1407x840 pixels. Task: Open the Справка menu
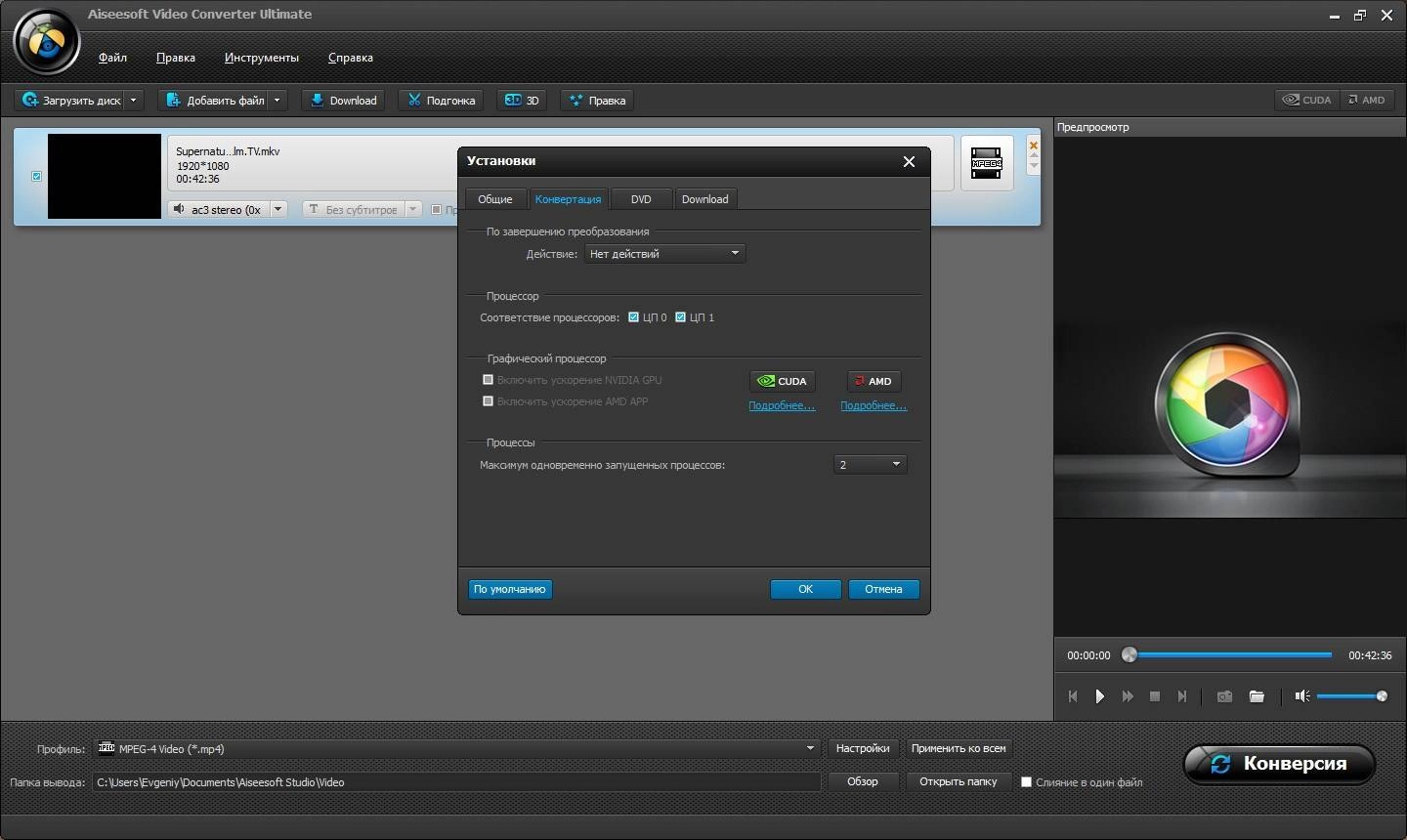(x=351, y=58)
